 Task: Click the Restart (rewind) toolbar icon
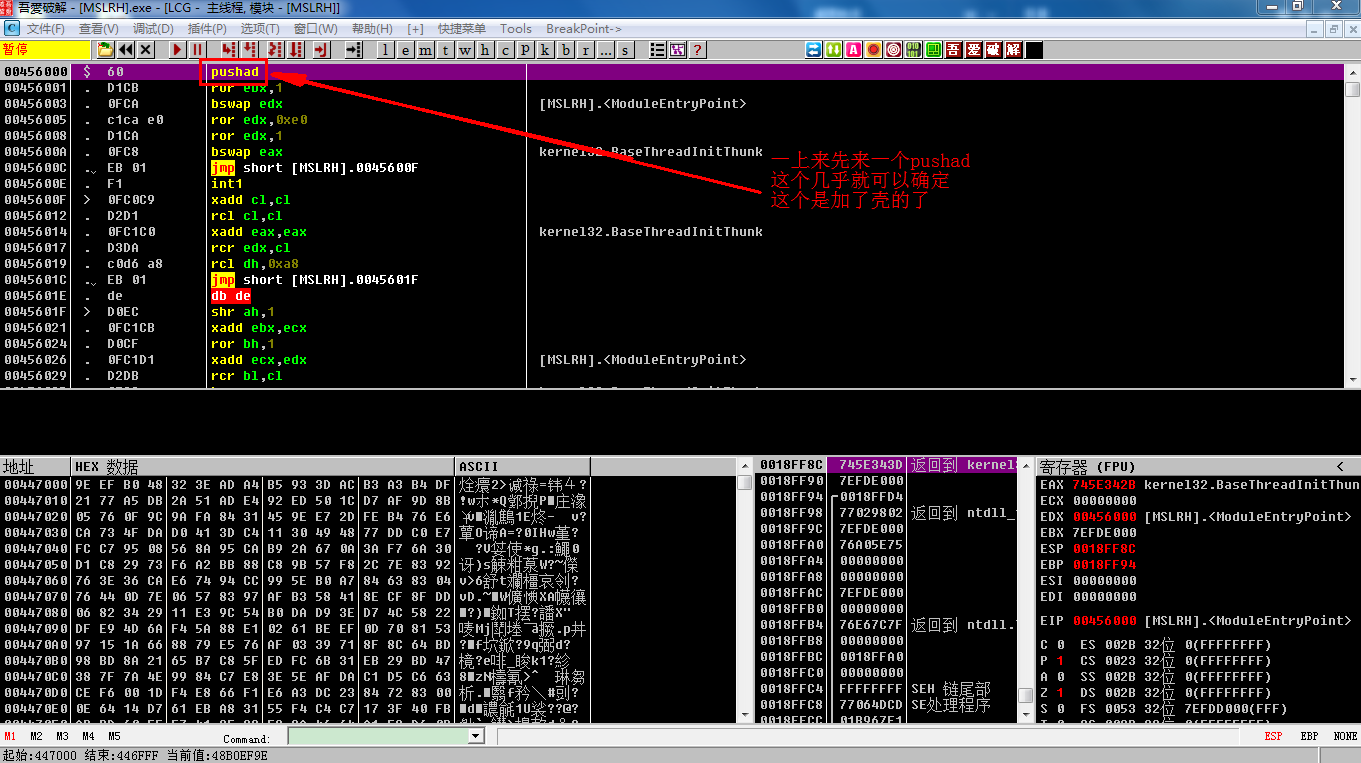[x=125, y=49]
